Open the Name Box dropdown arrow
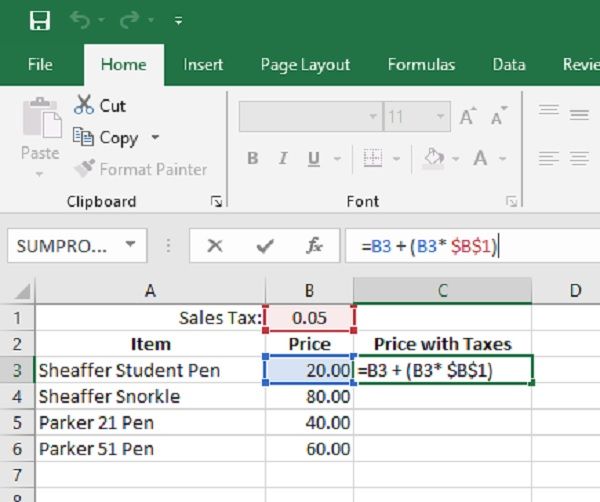The image size is (600, 502). pos(130,244)
